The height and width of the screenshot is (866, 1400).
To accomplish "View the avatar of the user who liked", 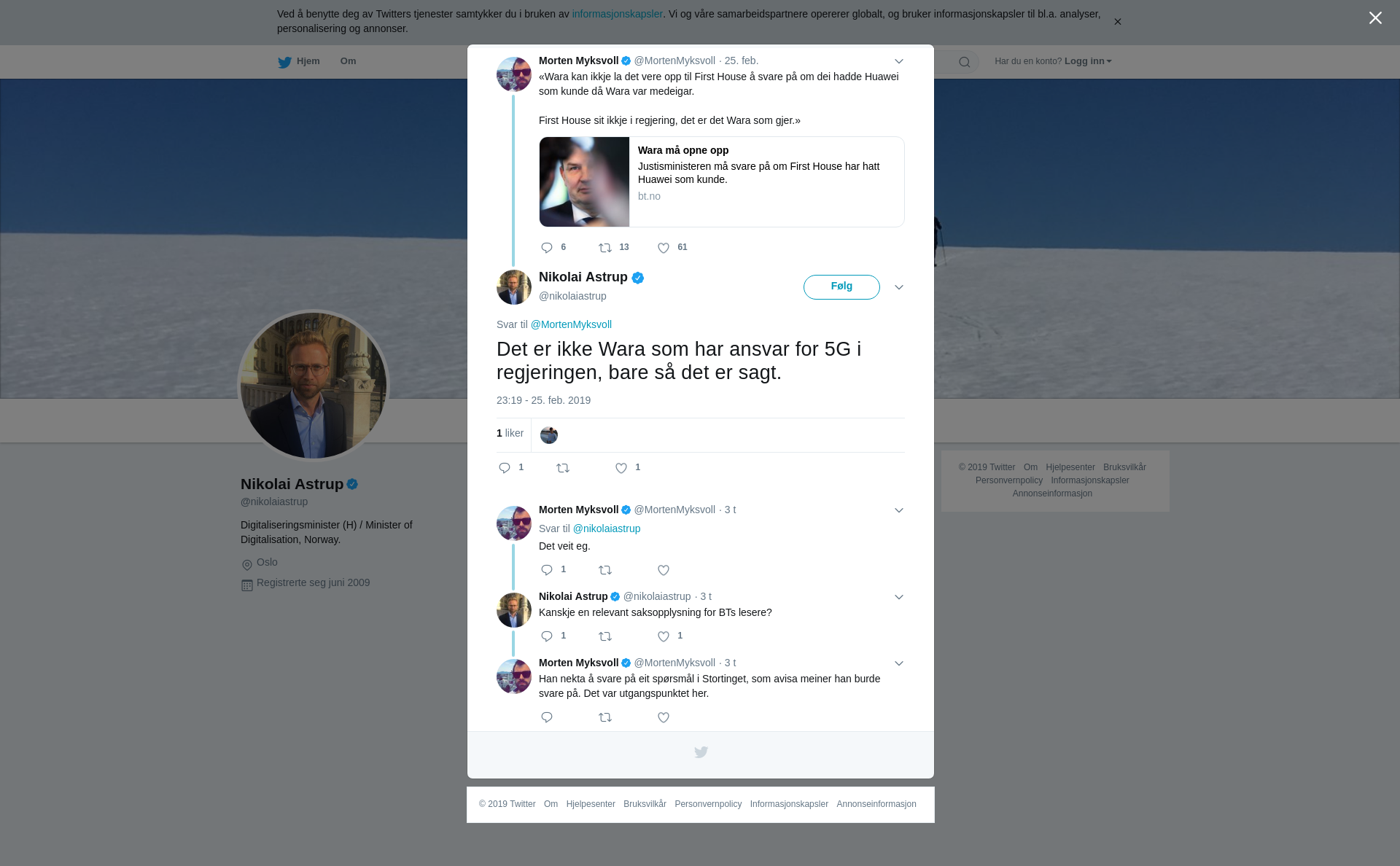I will click(549, 435).
